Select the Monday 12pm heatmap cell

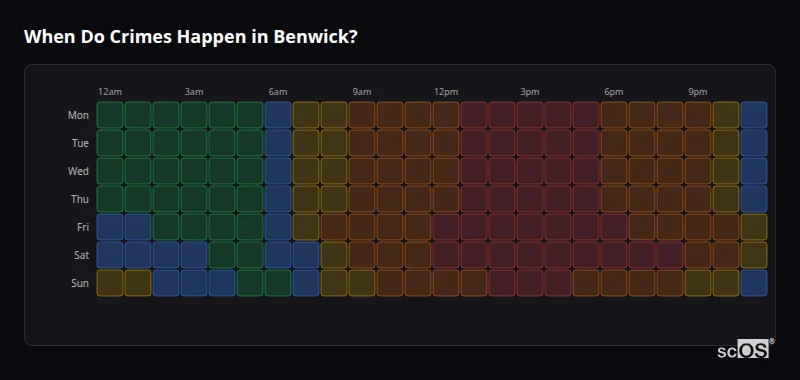446,115
